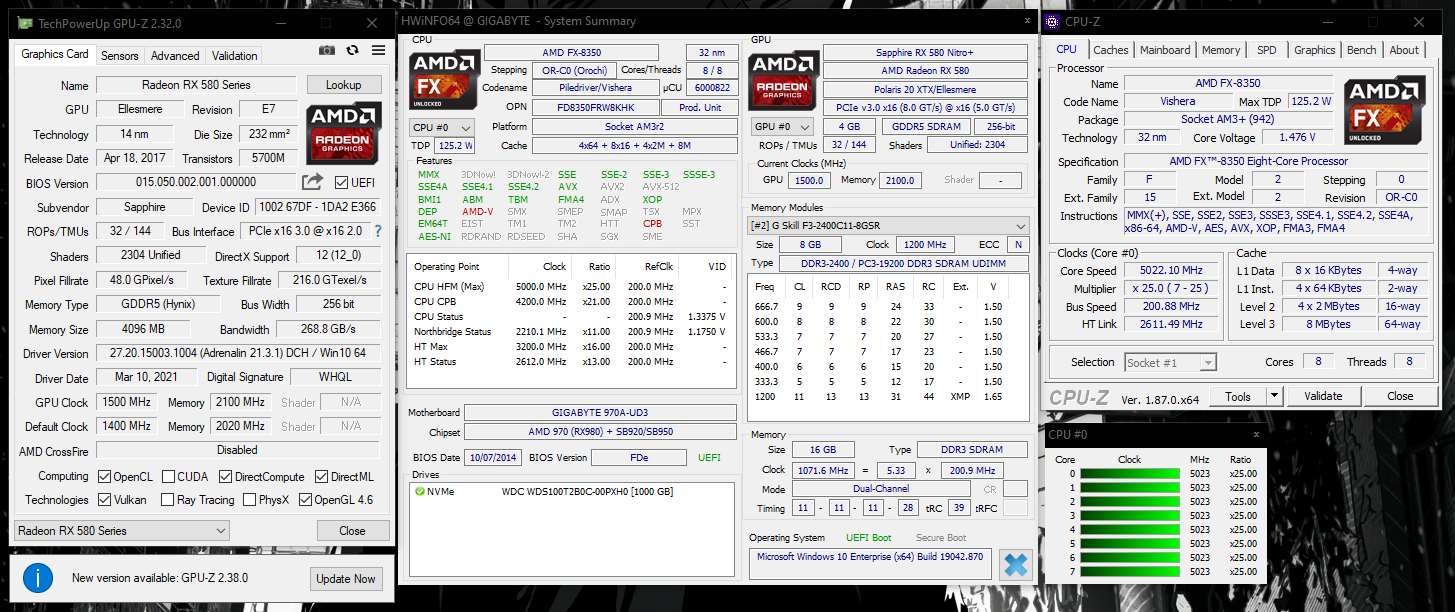Click the Bus Interface question mark icon
Screen dimensions: 1455x612
tap(378, 231)
